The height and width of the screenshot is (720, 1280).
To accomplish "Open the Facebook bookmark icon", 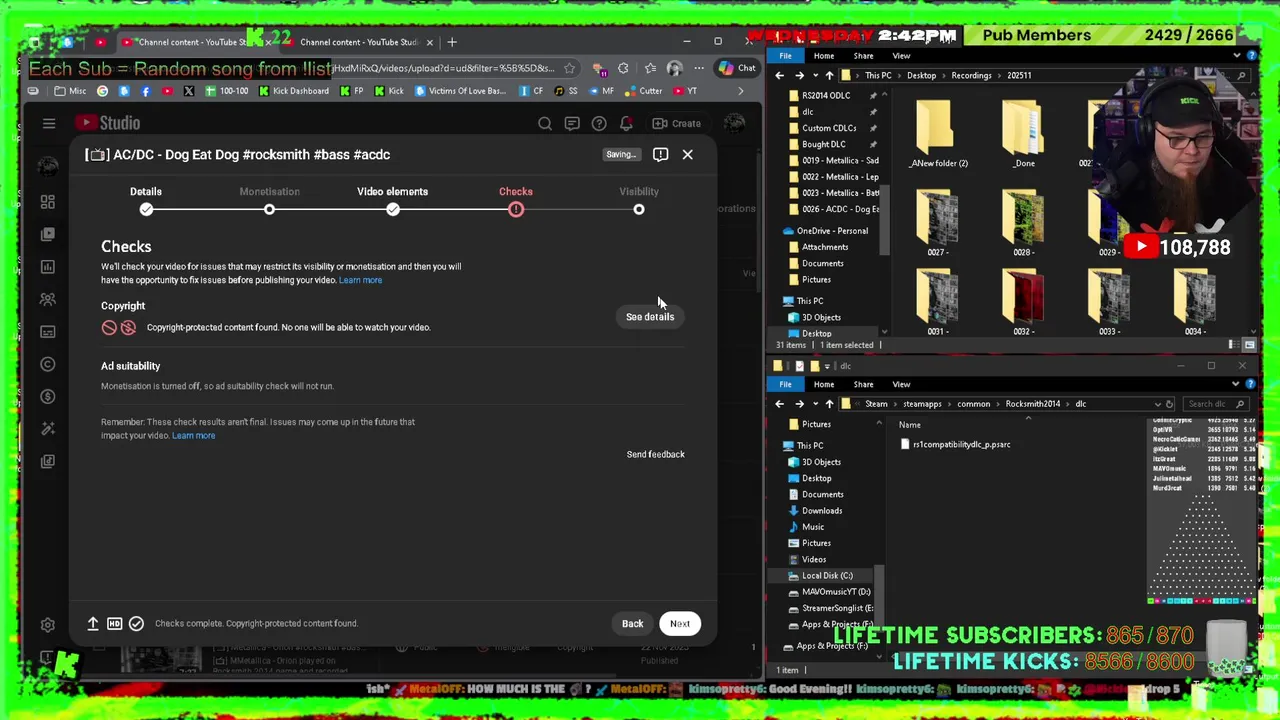I will (146, 91).
